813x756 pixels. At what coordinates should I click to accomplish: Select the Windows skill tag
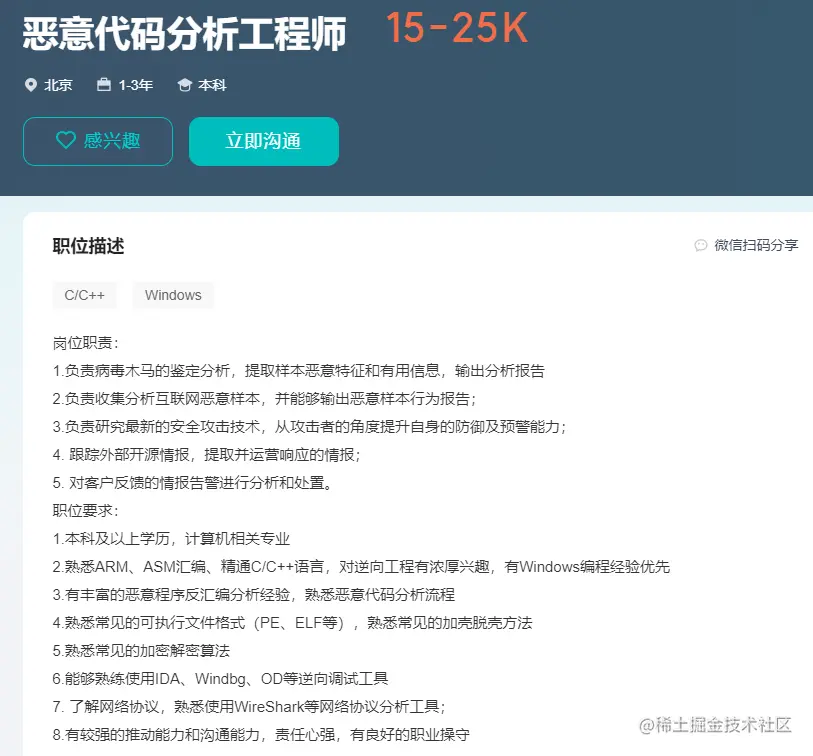pos(173,295)
